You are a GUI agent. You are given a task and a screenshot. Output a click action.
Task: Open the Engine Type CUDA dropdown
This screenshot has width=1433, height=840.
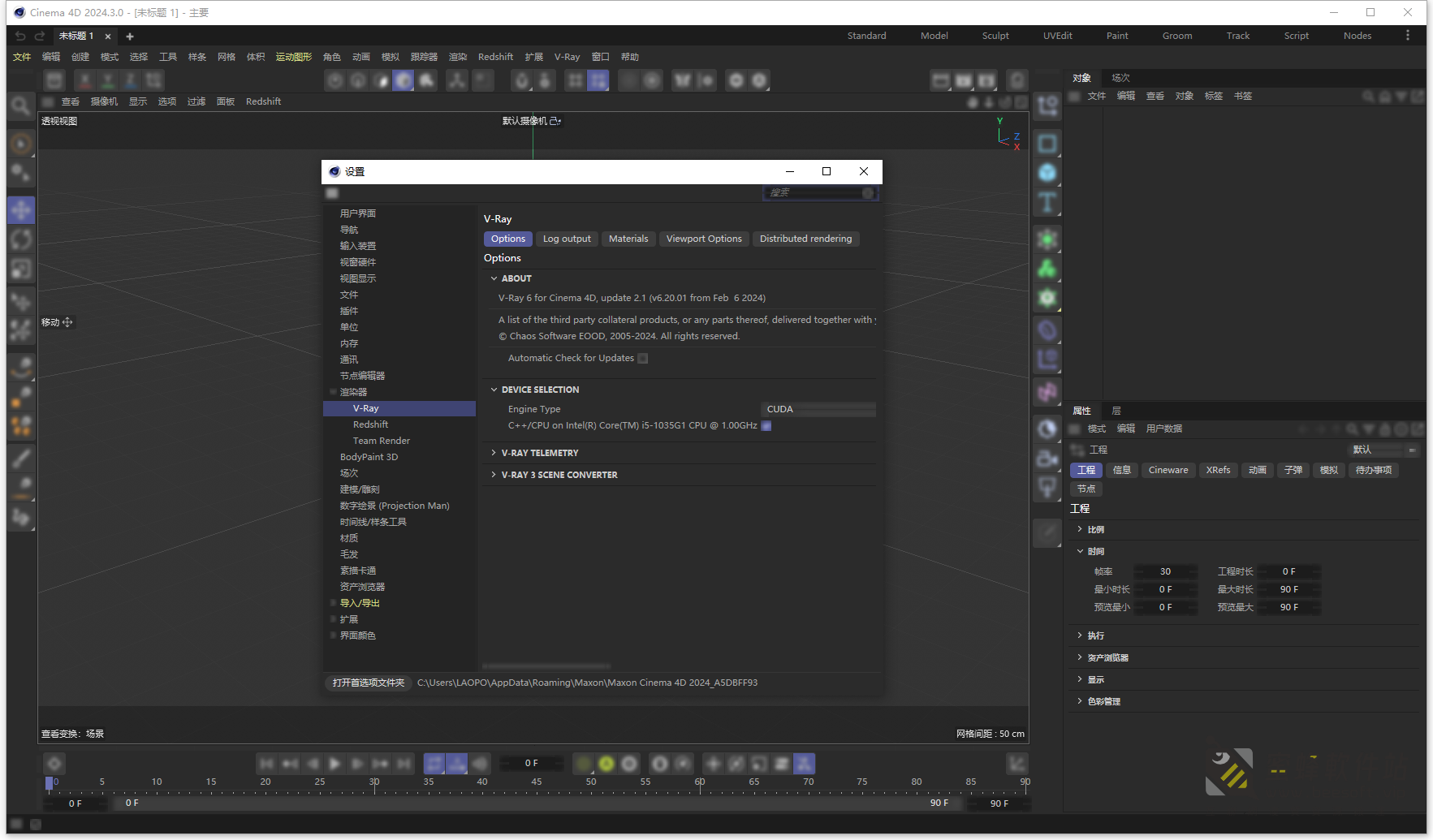[x=818, y=409]
